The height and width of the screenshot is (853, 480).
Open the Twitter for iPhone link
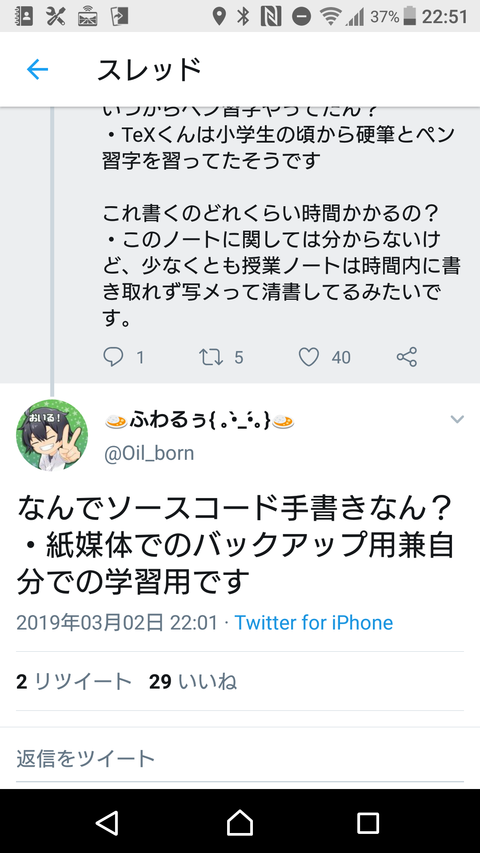click(x=313, y=622)
